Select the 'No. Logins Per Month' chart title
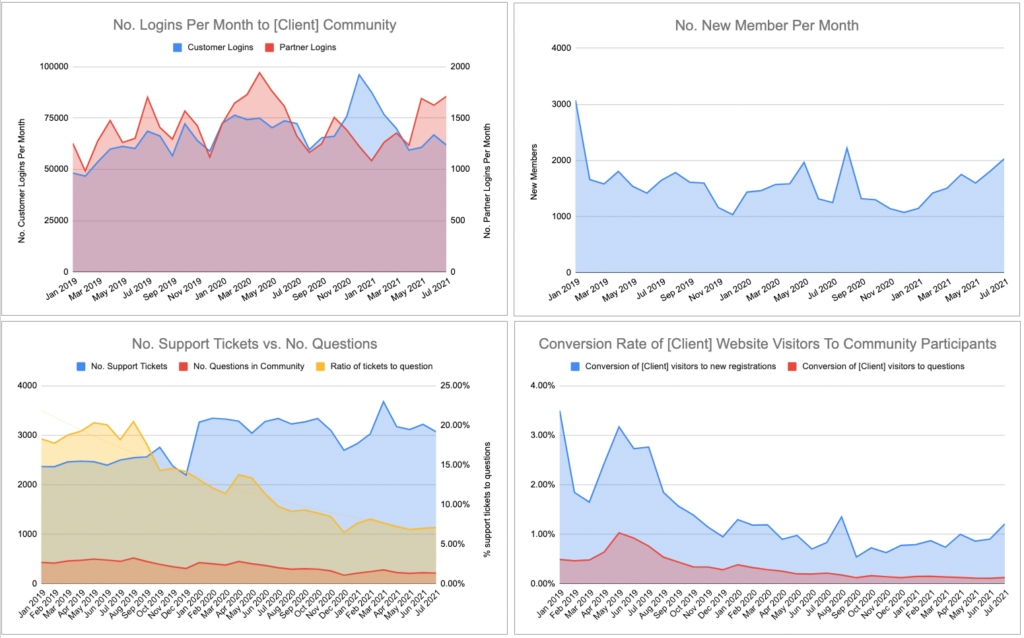 [255, 25]
